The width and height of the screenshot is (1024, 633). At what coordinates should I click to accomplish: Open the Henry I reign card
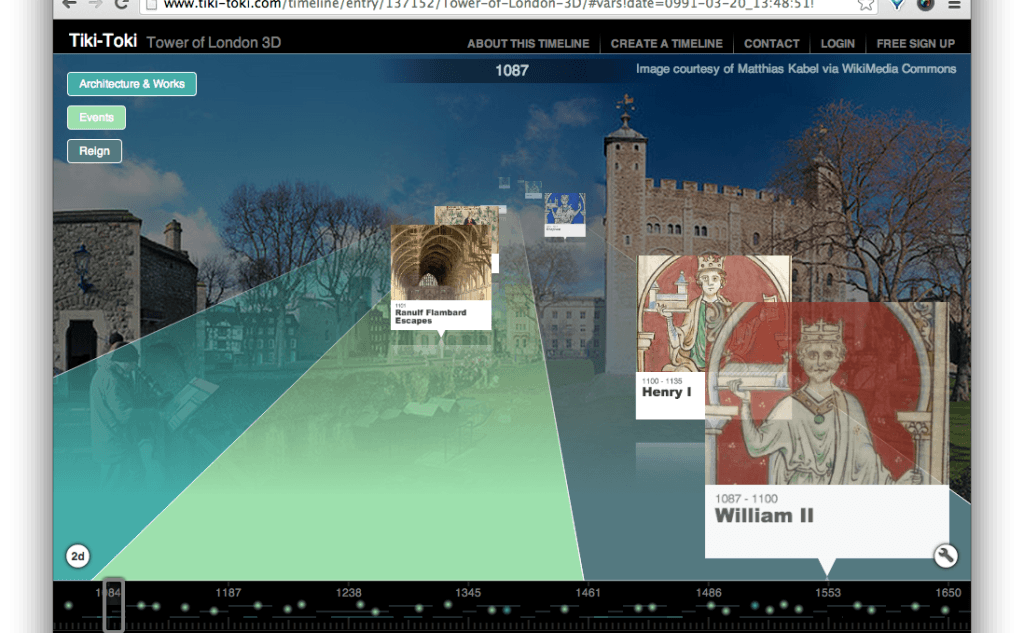tap(670, 392)
